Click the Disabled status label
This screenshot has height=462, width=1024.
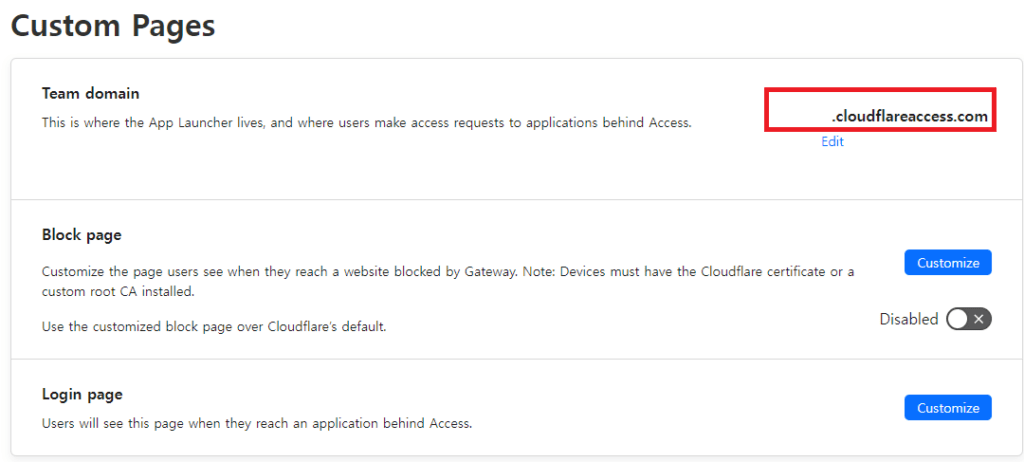coord(908,319)
